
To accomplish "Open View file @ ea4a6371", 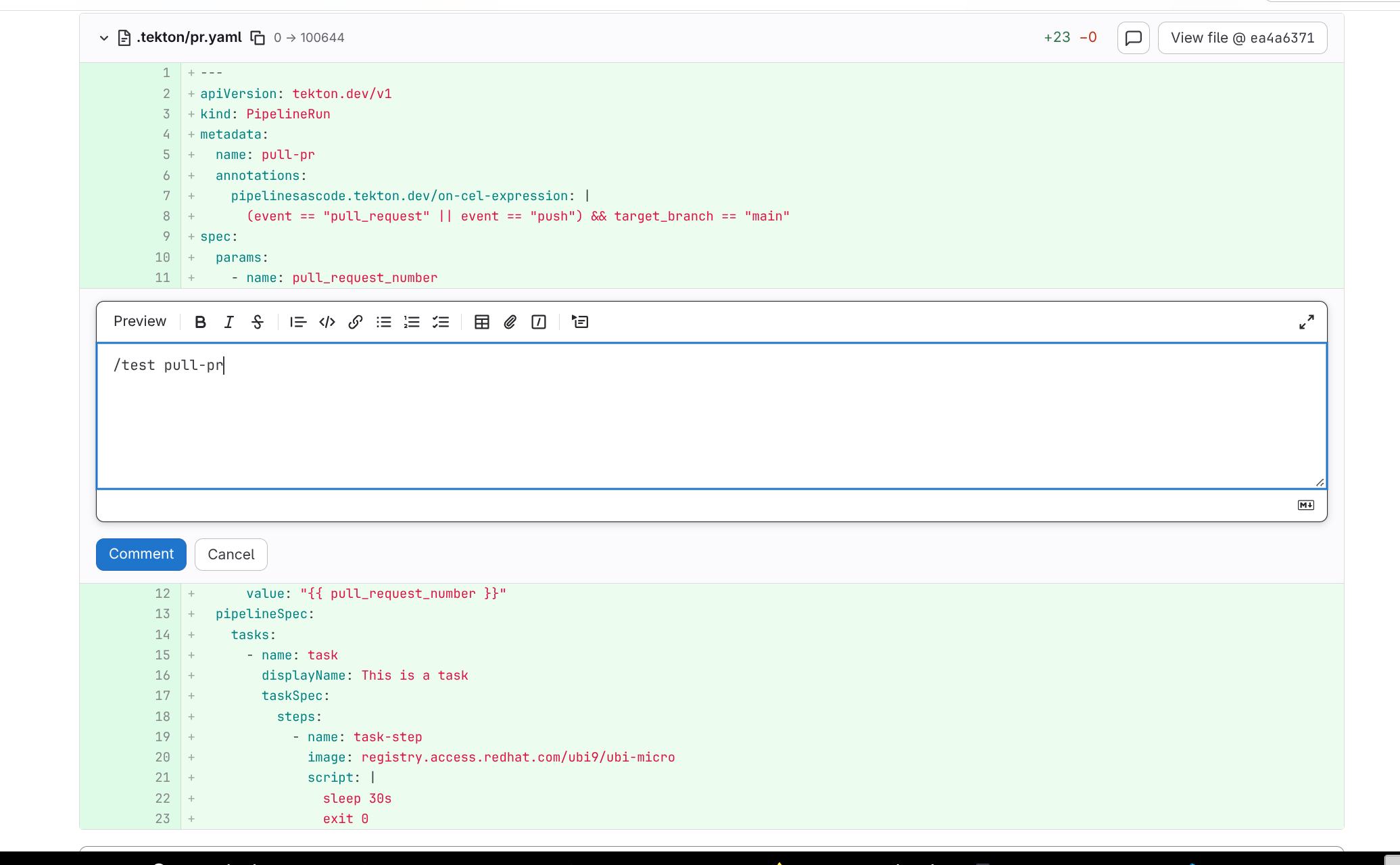I will tap(1242, 37).
